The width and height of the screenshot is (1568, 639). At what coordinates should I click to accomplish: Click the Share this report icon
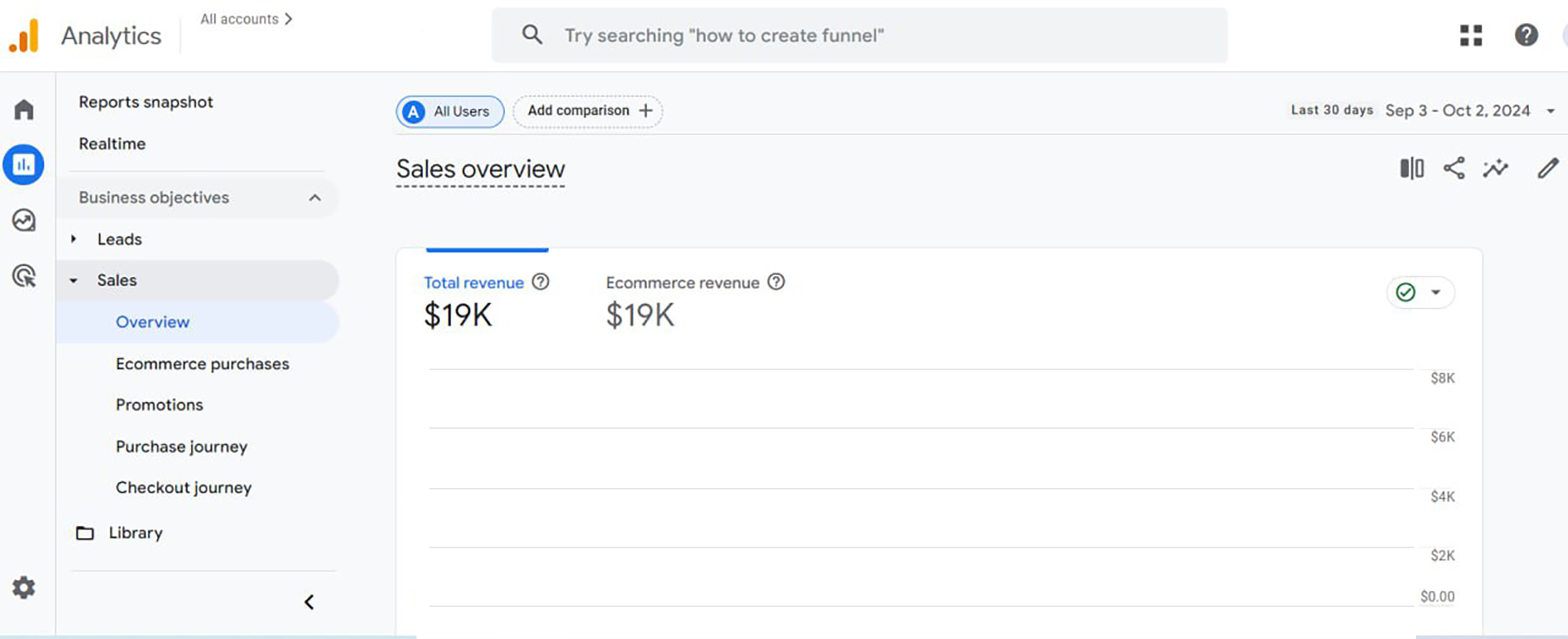[1454, 168]
